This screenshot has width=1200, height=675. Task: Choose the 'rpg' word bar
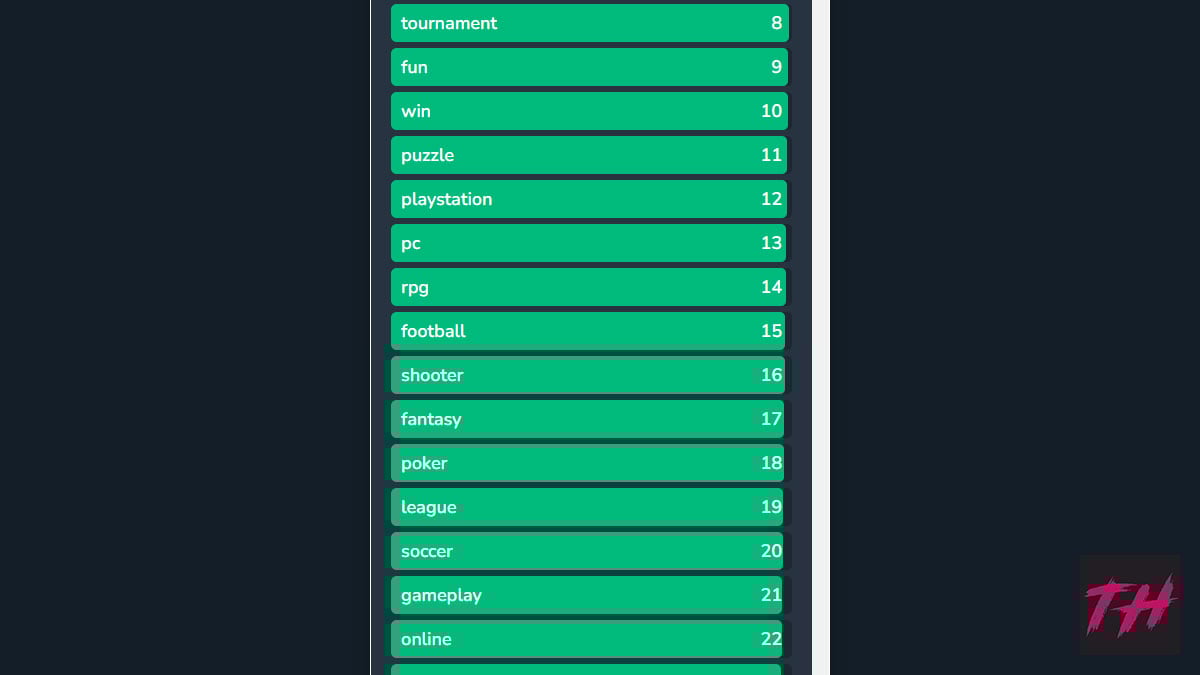(x=588, y=287)
